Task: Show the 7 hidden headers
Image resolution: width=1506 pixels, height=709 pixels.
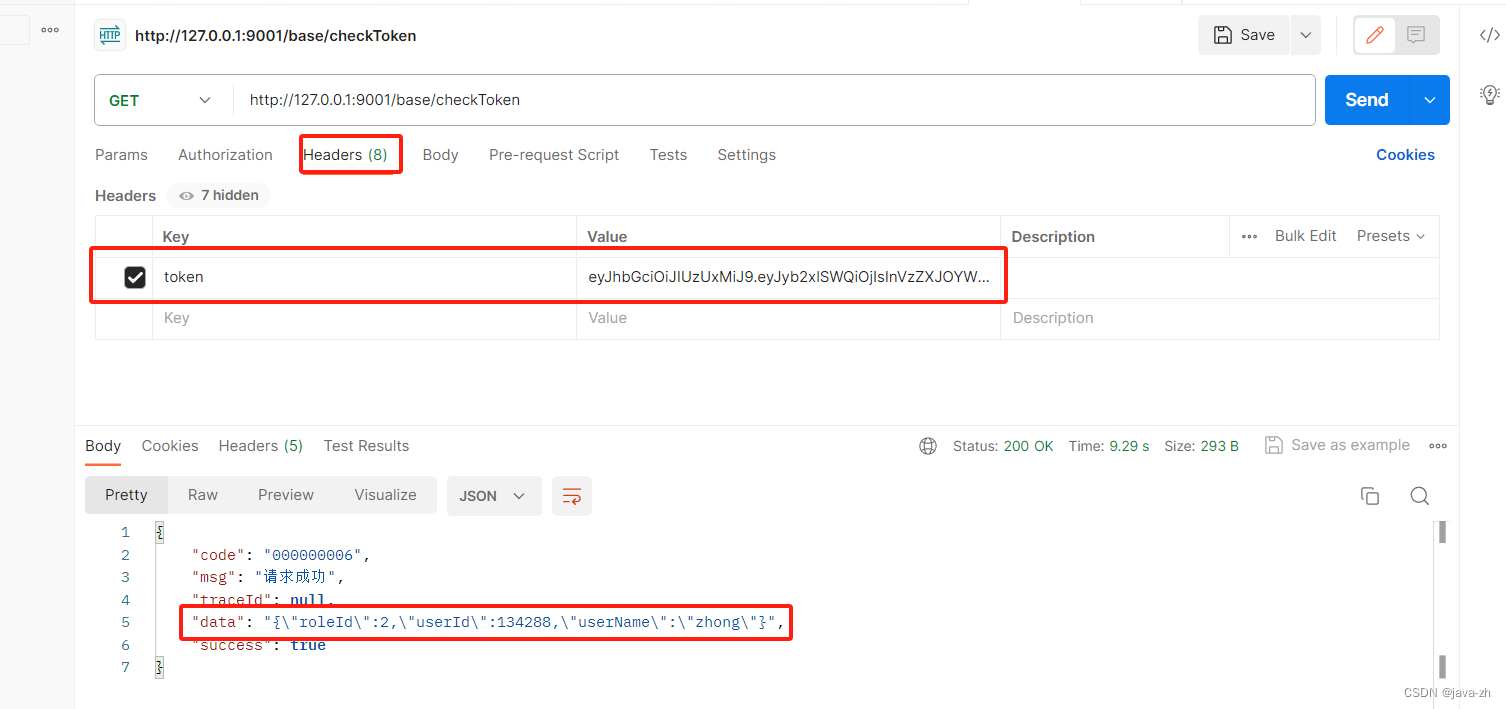Action: point(218,195)
